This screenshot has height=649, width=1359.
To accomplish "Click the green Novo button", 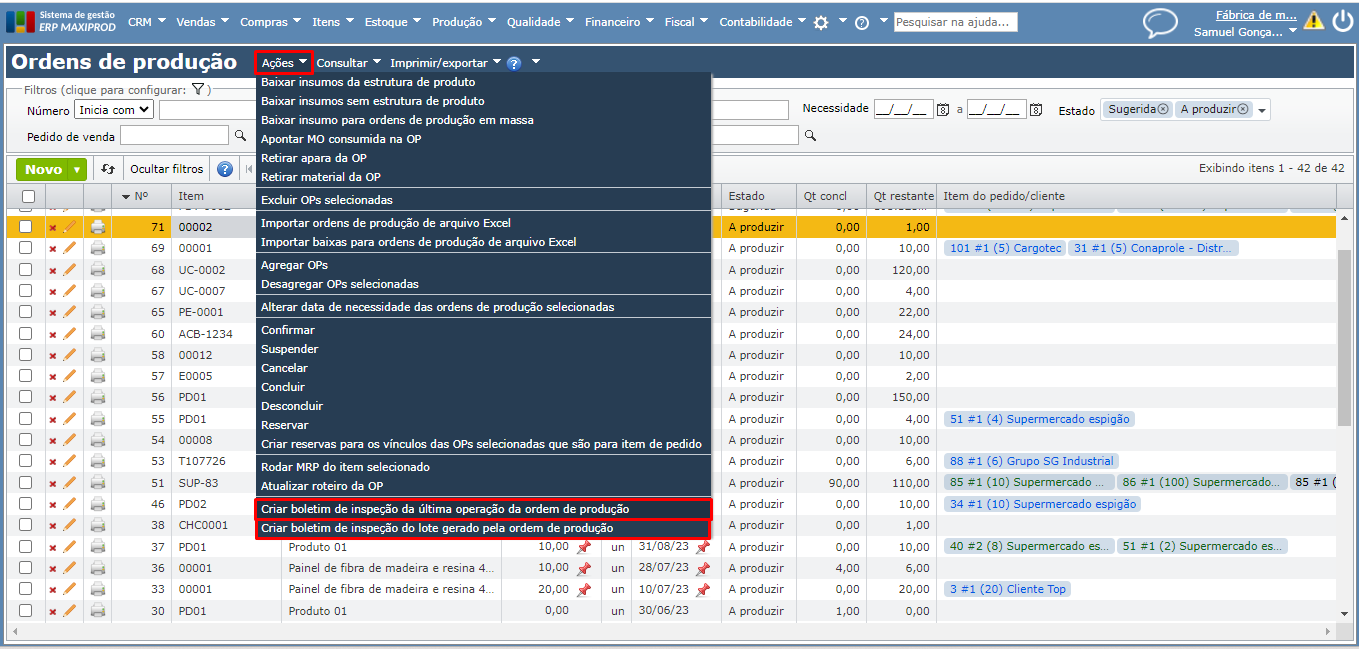I will [44, 169].
